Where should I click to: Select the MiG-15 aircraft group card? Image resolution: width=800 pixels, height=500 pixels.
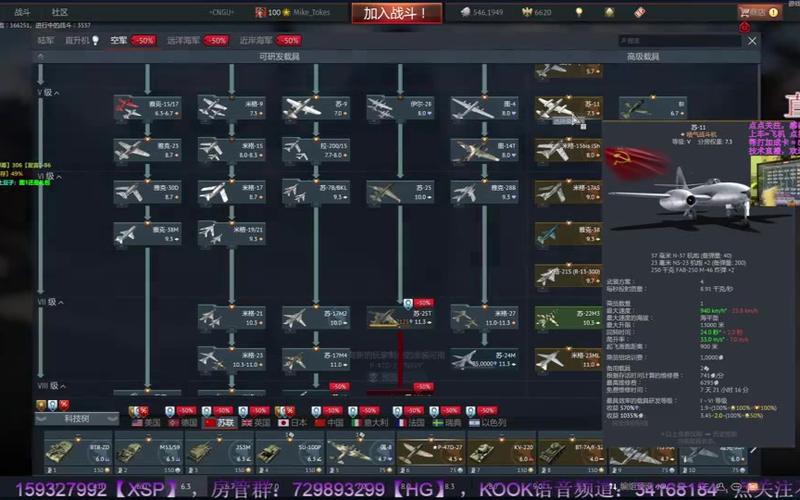[232, 150]
